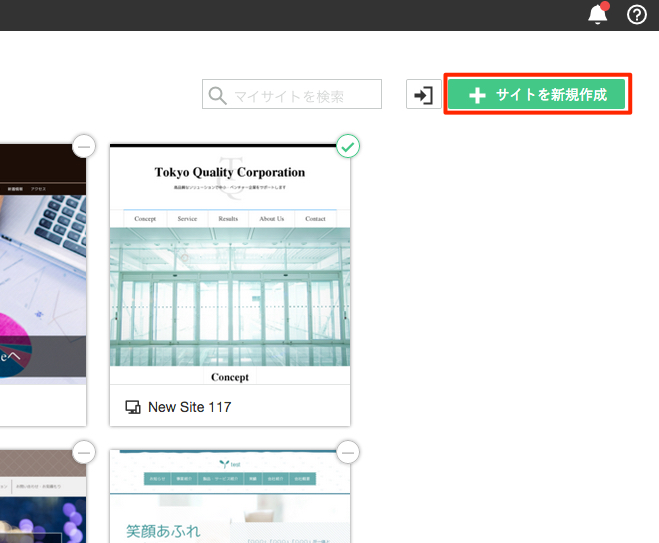Viewport: 659px width, 543px height.
Task: Toggle the minus circle on laptop site card
Action: pos(84,147)
